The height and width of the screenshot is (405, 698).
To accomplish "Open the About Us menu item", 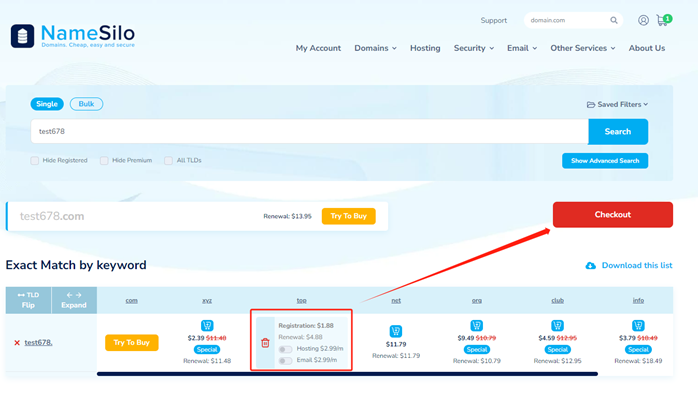I will point(647,48).
